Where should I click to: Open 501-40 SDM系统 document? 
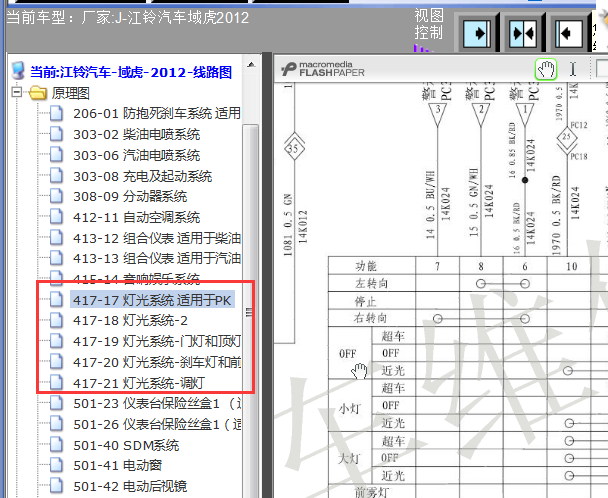pos(126,445)
